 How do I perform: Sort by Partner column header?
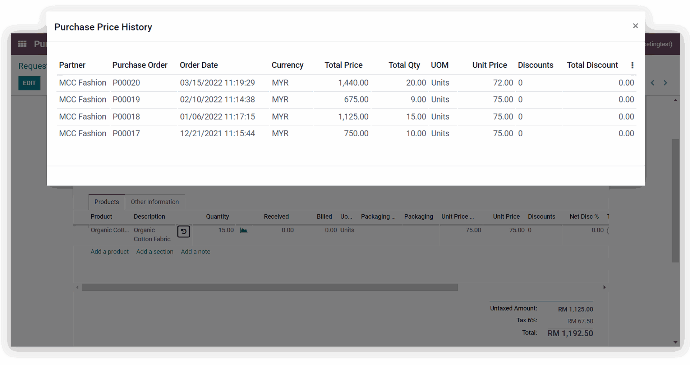(72, 65)
